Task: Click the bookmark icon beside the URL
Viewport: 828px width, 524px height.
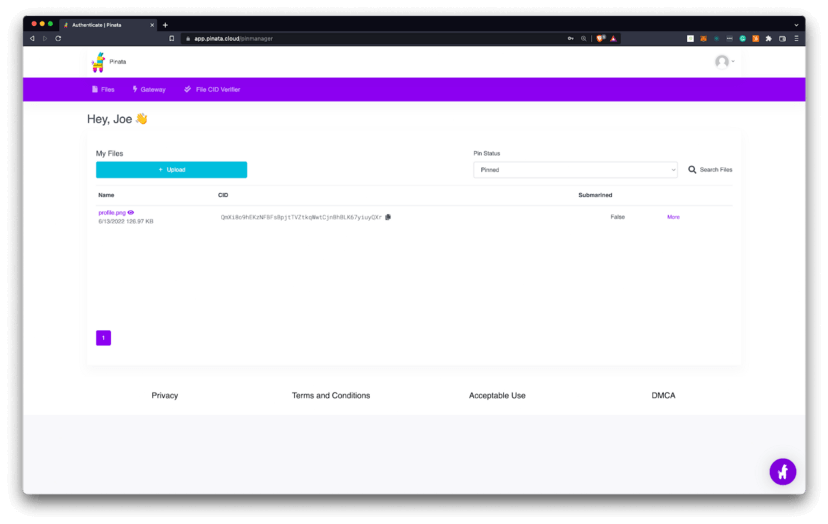Action: (x=172, y=38)
